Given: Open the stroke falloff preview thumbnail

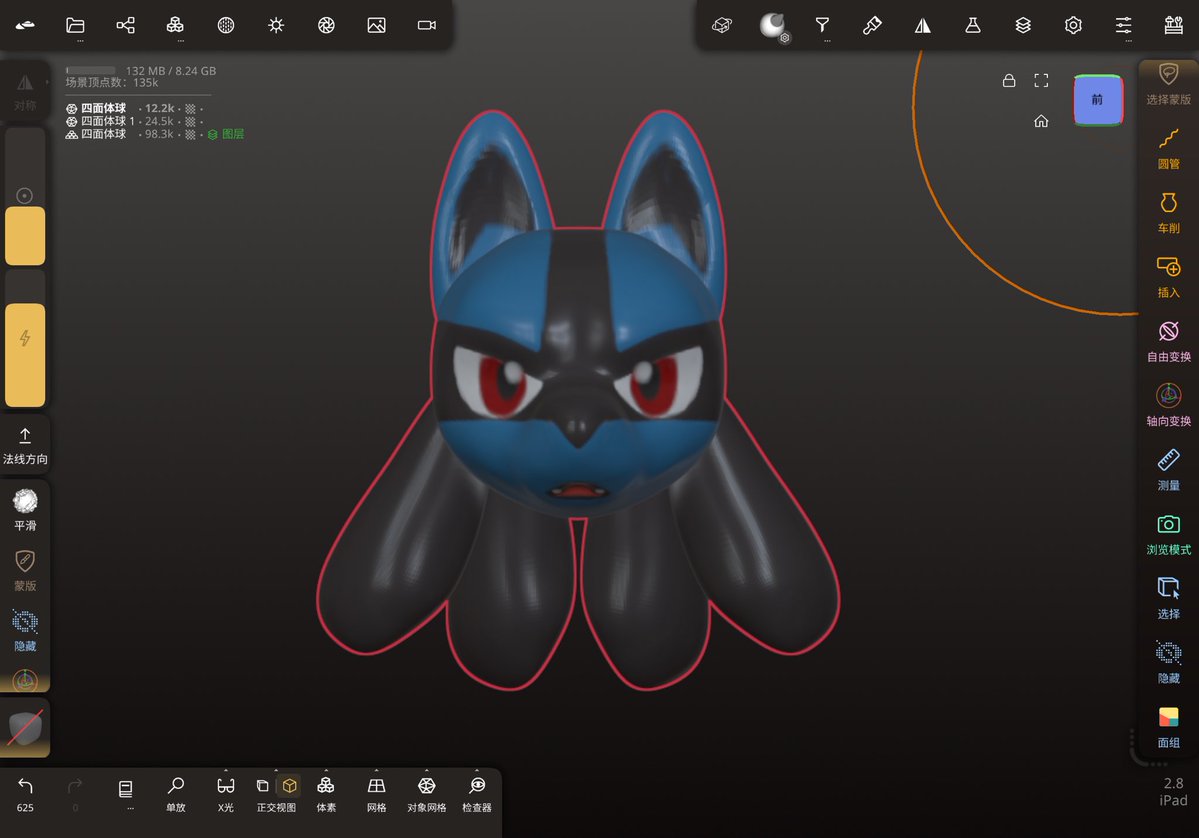Looking at the screenshot, I should (x=24, y=727).
